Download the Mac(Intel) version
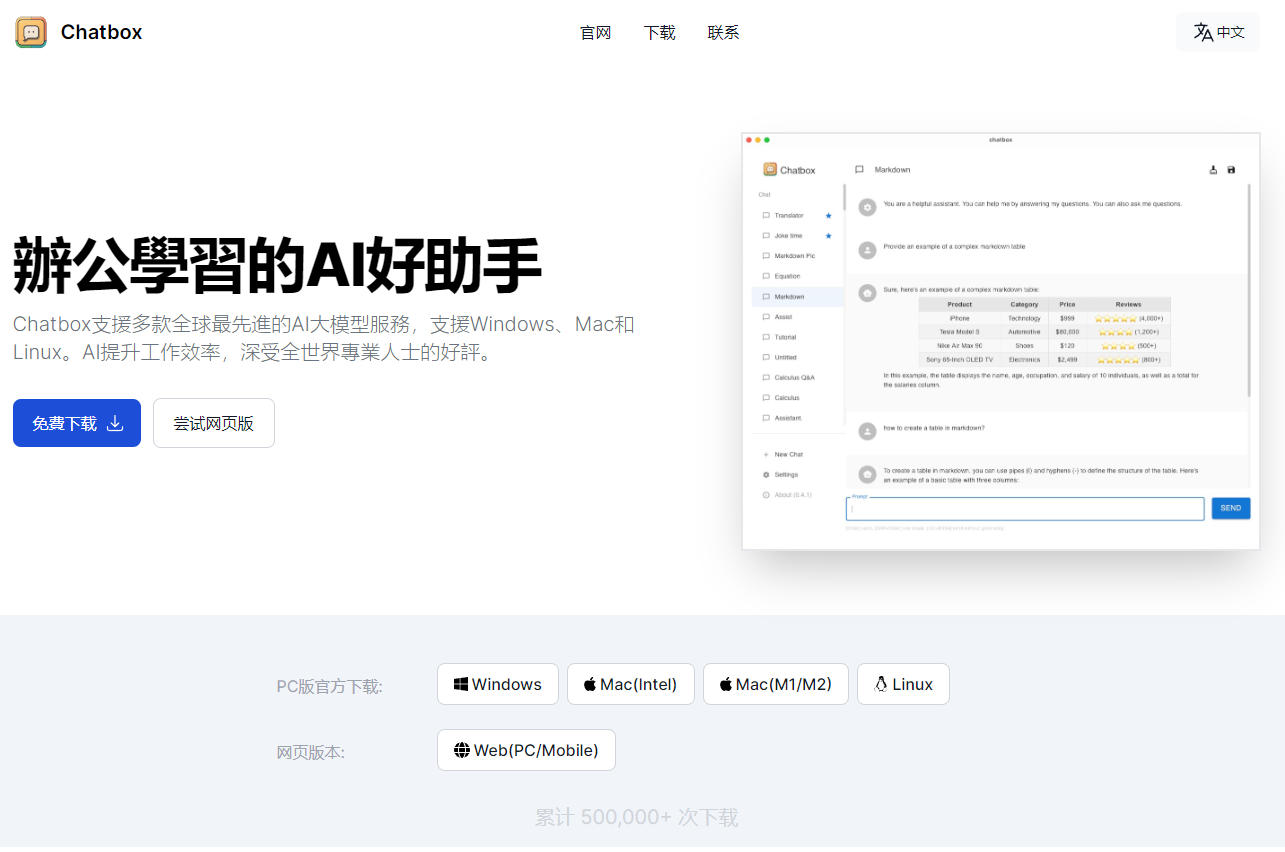 click(x=631, y=684)
